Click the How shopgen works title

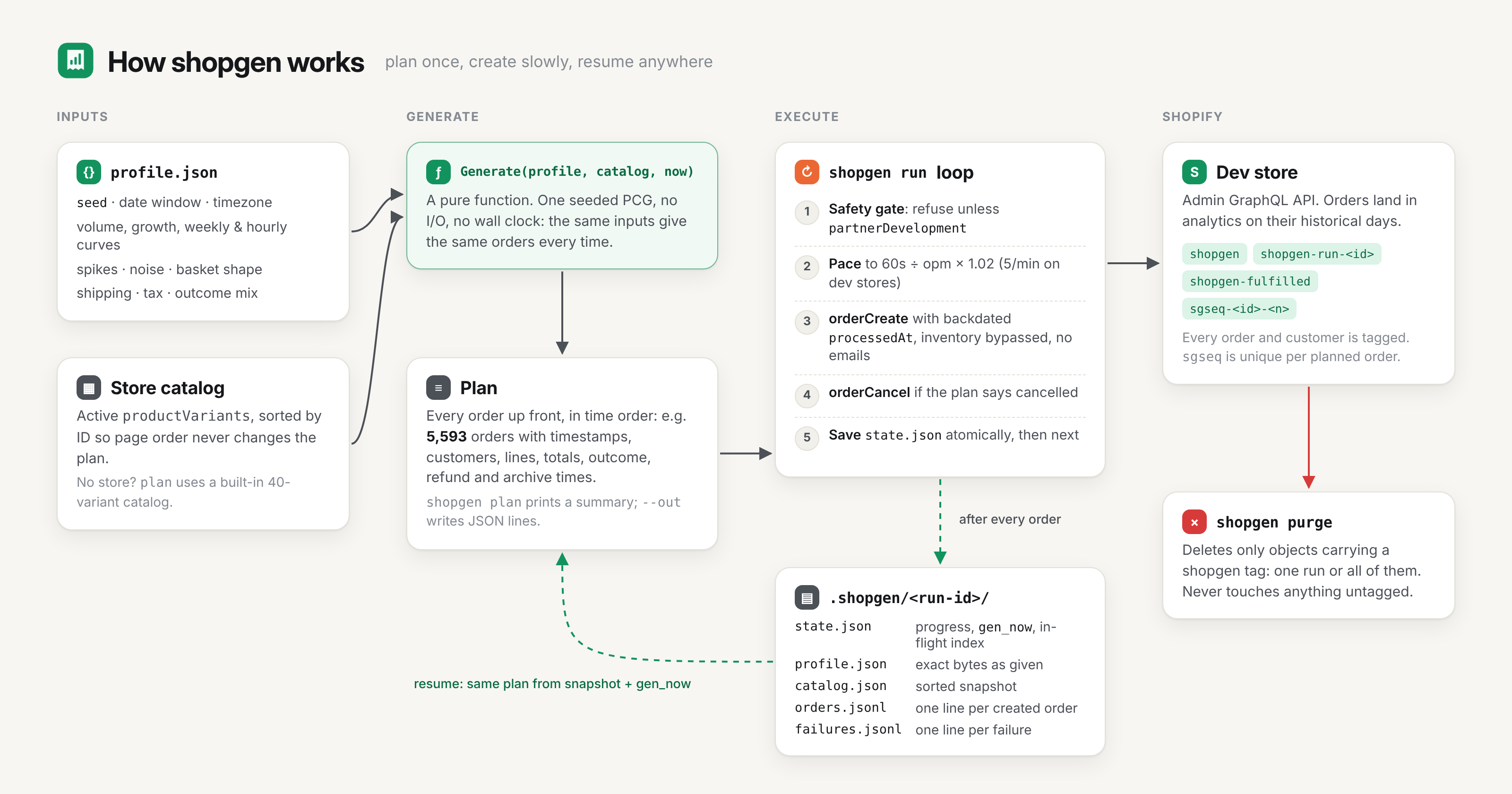pyautogui.click(x=235, y=61)
